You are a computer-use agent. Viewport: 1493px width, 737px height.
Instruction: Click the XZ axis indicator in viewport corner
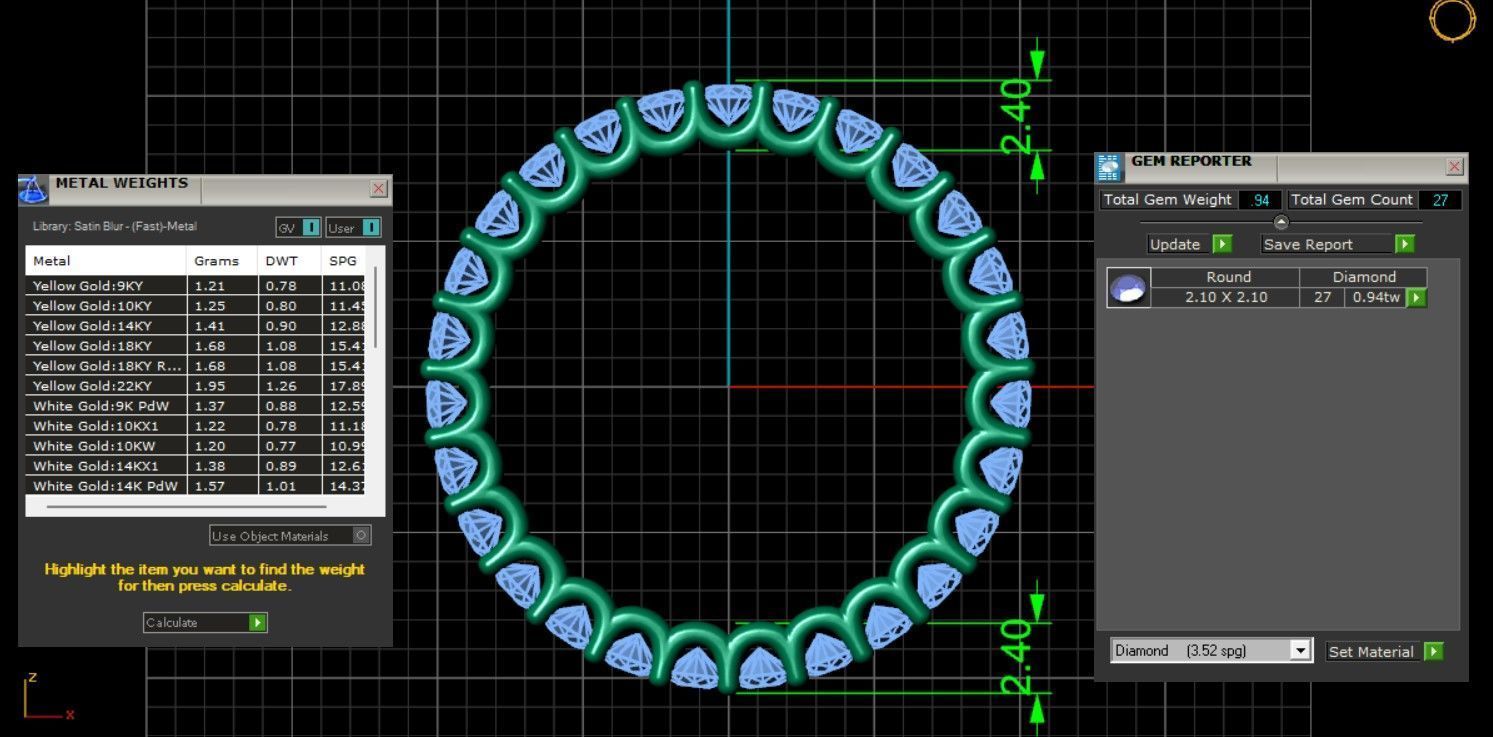[47, 697]
